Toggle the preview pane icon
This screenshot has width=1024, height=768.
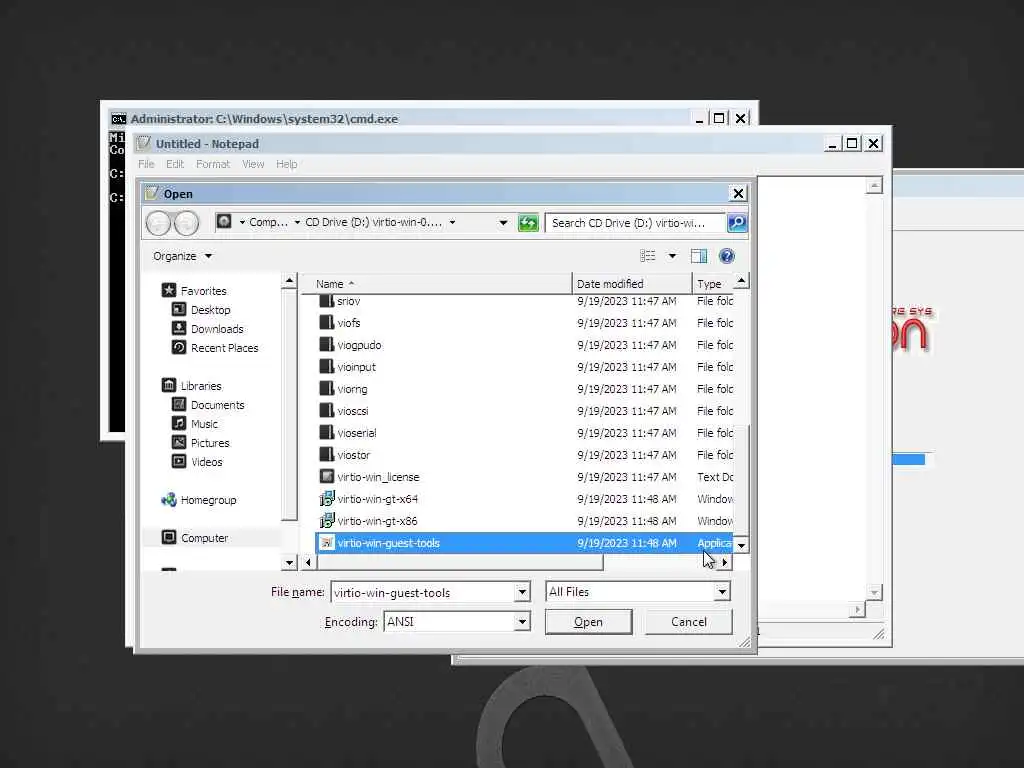tap(699, 256)
